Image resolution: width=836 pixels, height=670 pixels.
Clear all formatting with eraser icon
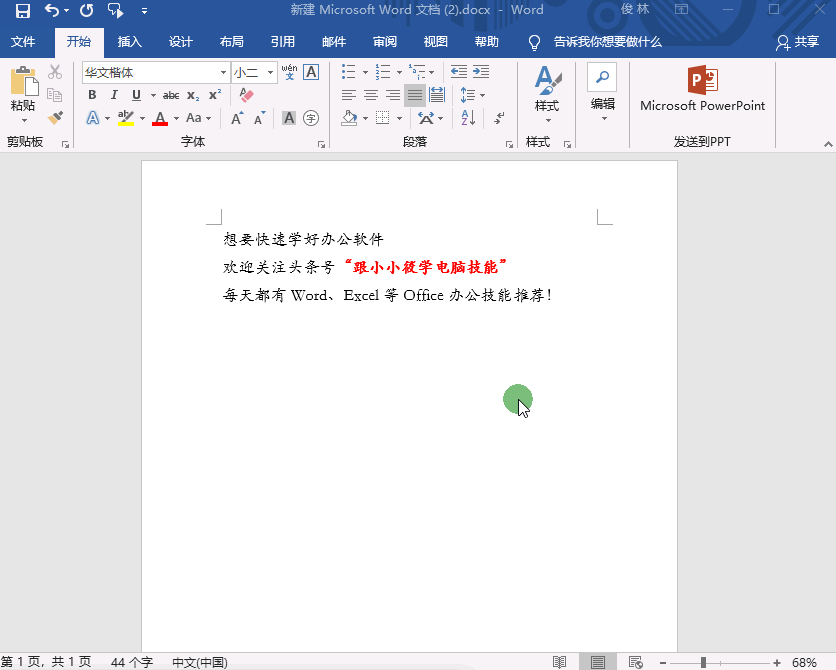point(247,95)
